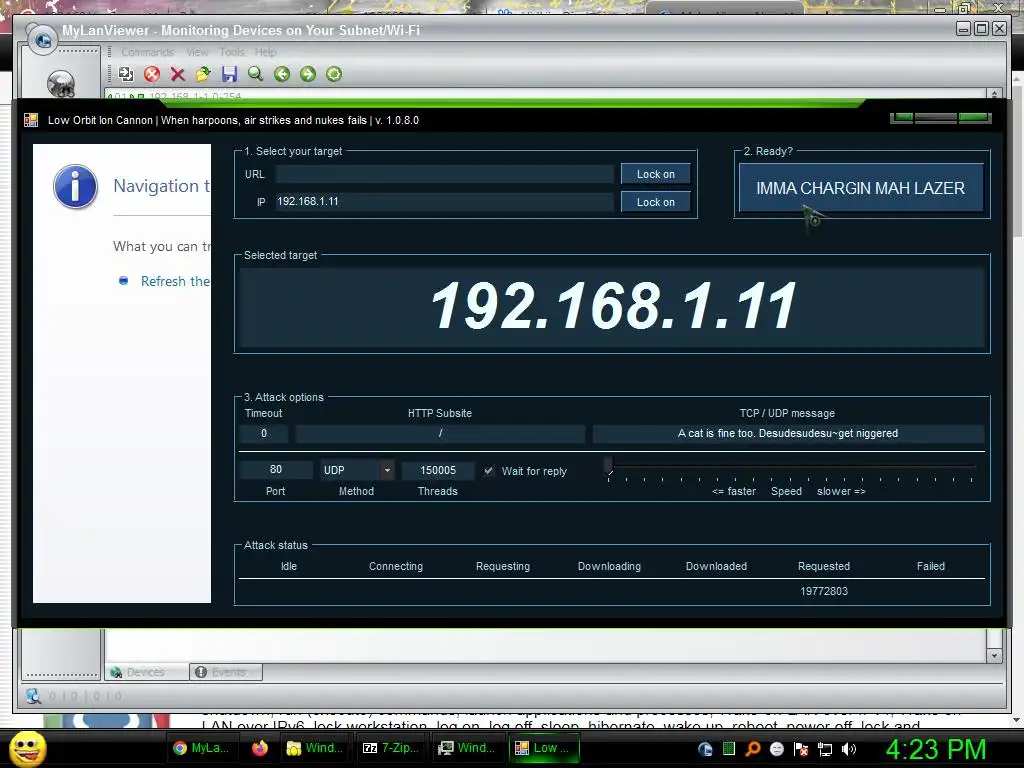The image size is (1024, 768).
Task: Open Firefox from the taskbar
Action: [260, 748]
